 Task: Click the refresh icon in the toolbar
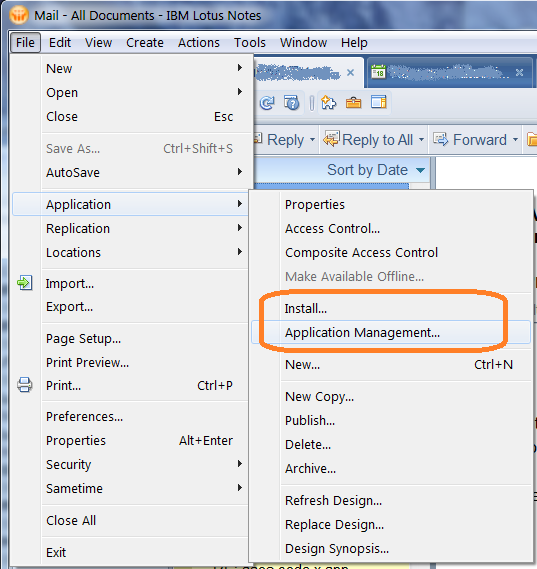[267, 103]
